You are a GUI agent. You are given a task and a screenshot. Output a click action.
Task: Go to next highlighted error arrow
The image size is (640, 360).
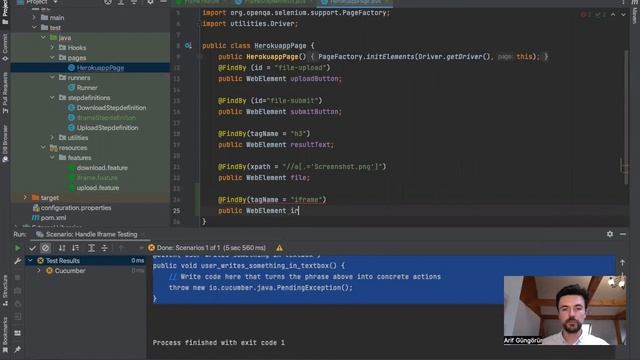coord(623,14)
